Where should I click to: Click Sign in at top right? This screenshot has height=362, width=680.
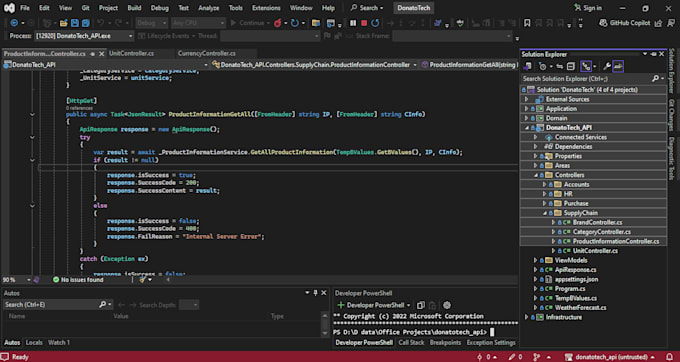587,8
